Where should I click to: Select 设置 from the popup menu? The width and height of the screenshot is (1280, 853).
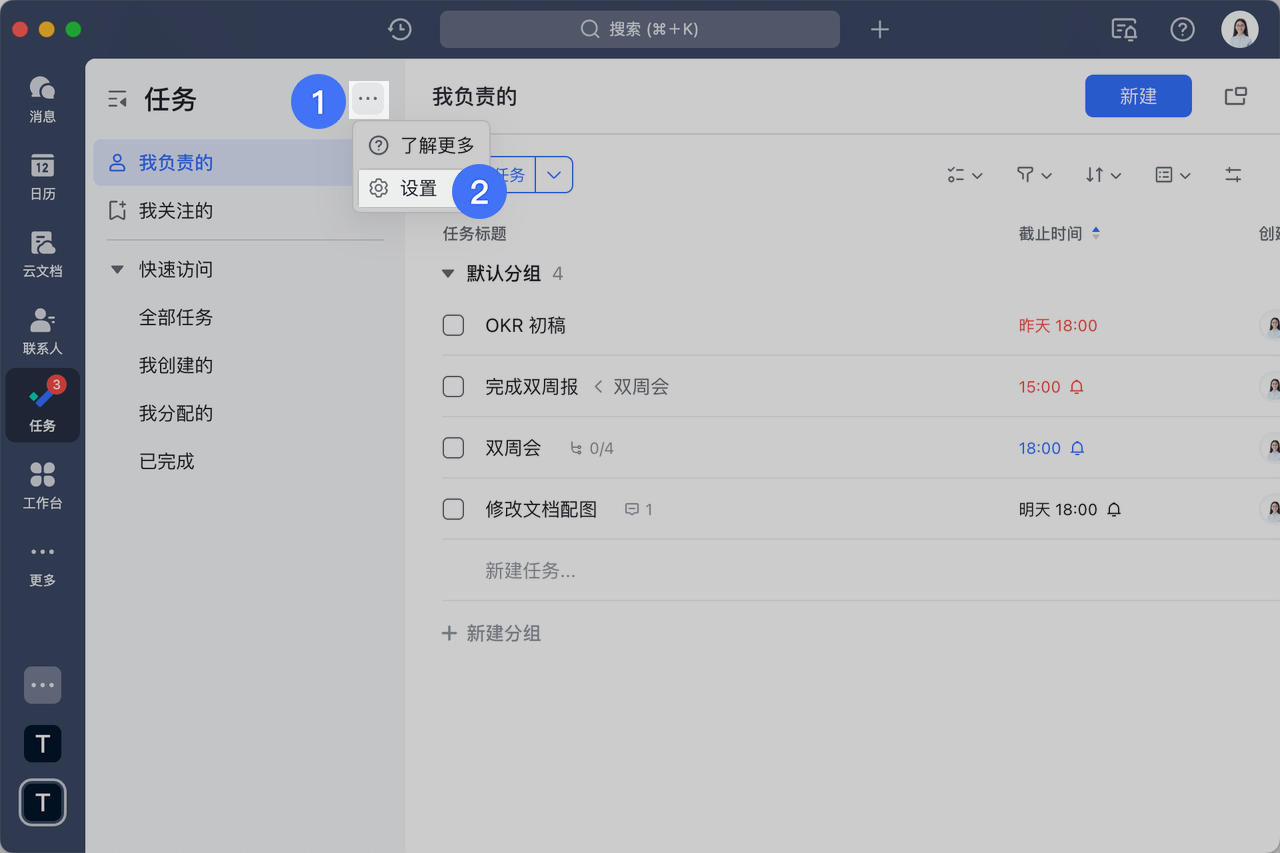418,189
